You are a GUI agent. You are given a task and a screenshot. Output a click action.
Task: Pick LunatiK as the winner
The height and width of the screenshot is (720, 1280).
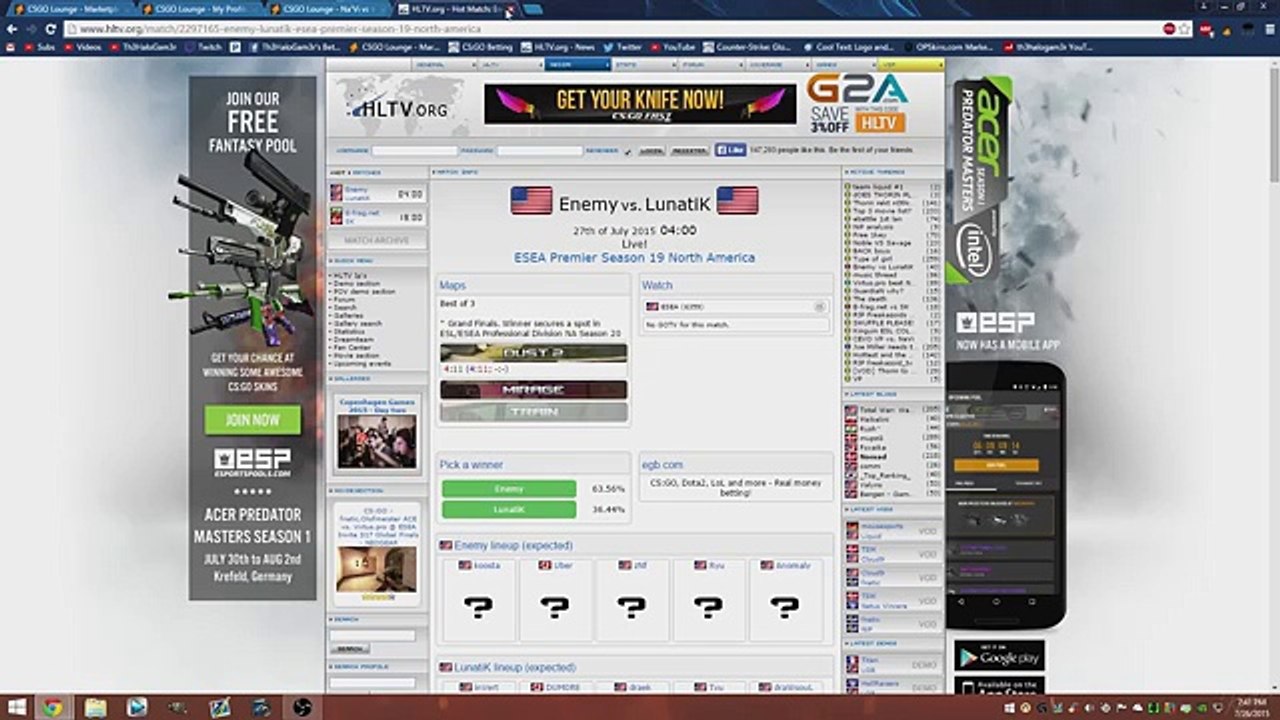click(x=509, y=509)
